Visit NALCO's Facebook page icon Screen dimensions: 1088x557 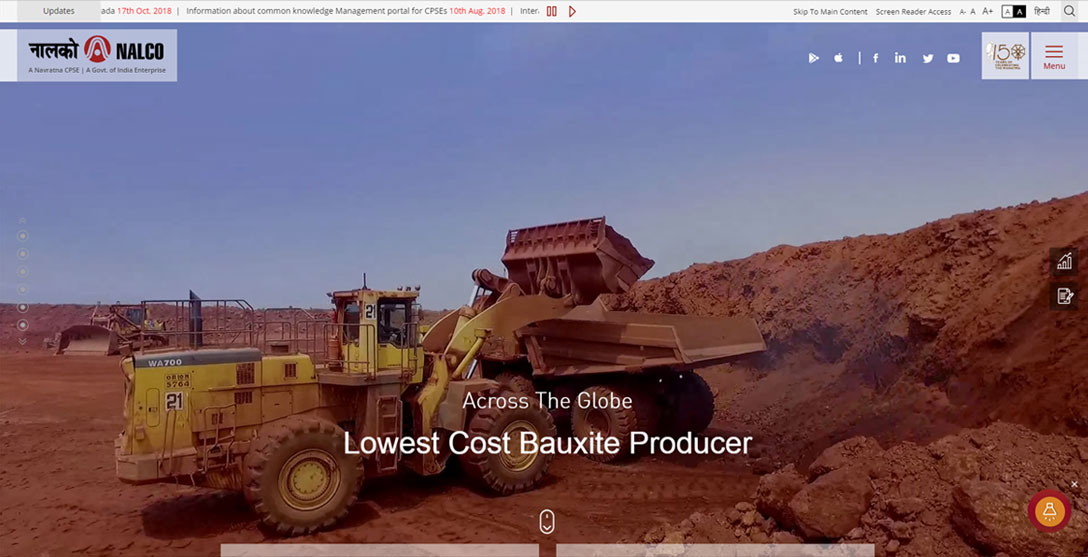pyautogui.click(x=876, y=58)
